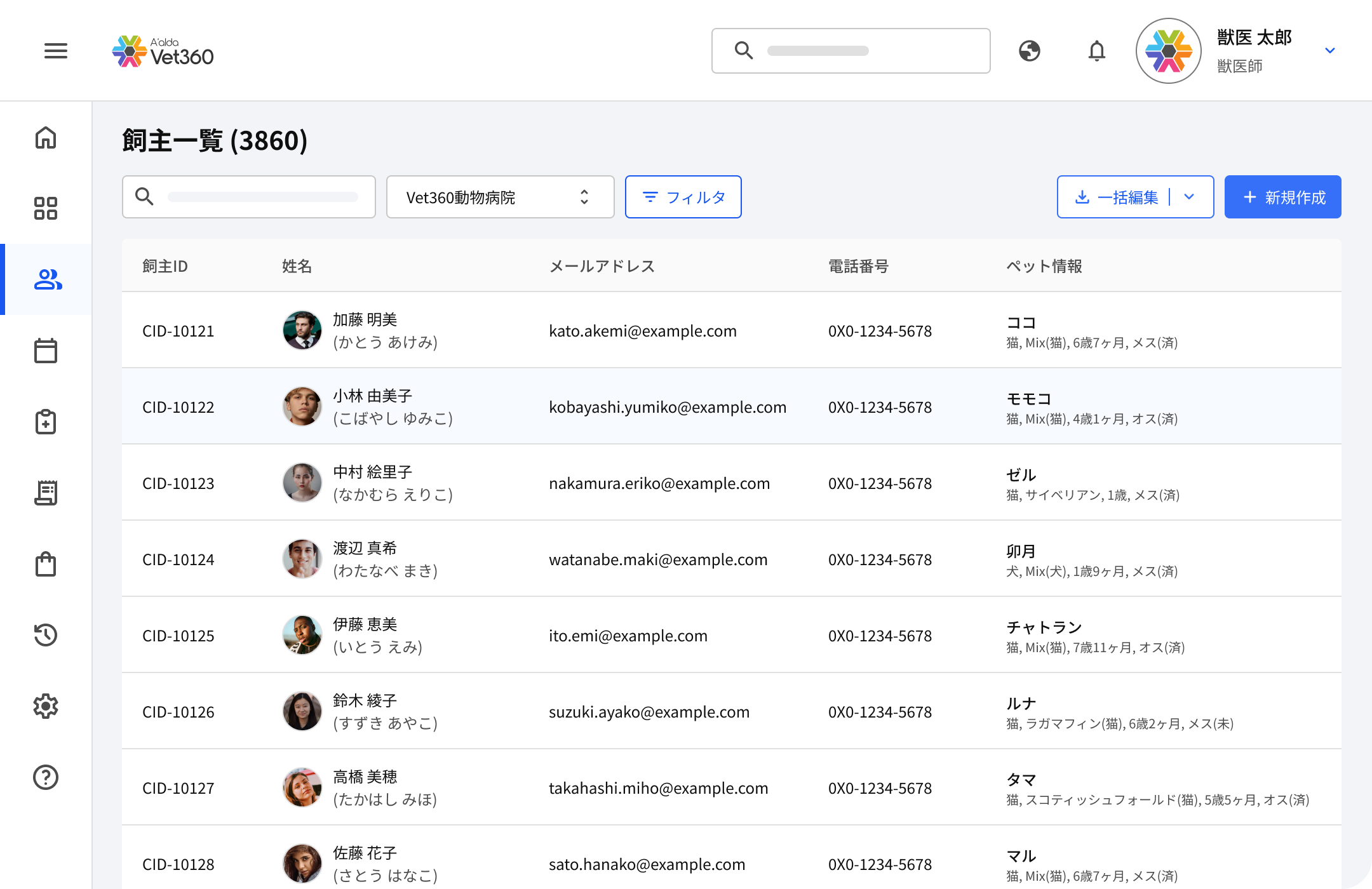Open calendar from sidebar
Image resolution: width=1372 pixels, height=889 pixels.
click(46, 351)
